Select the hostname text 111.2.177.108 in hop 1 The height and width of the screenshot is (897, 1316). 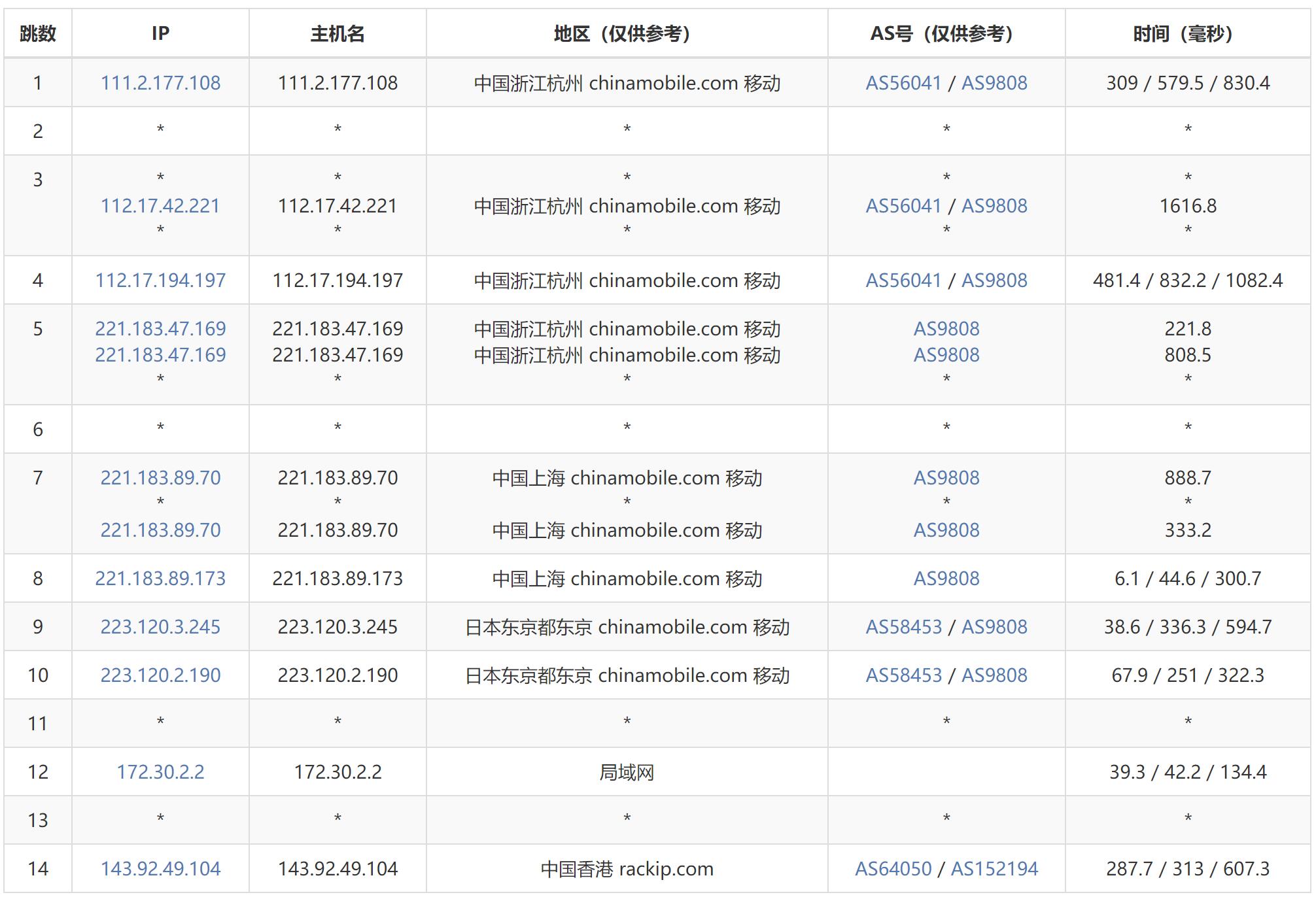point(338,83)
